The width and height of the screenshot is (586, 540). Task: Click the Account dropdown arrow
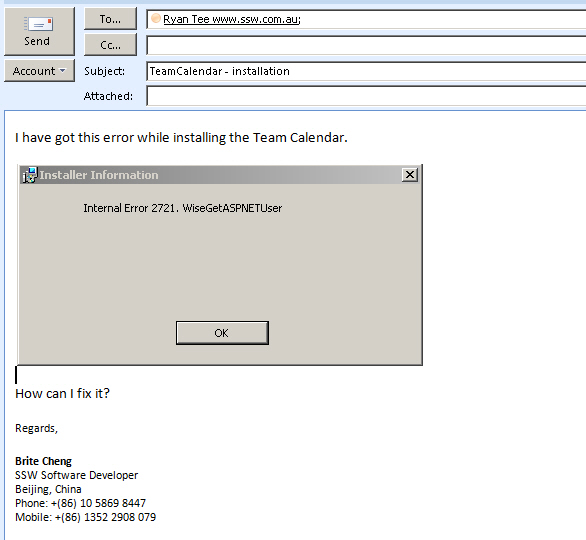pos(62,70)
